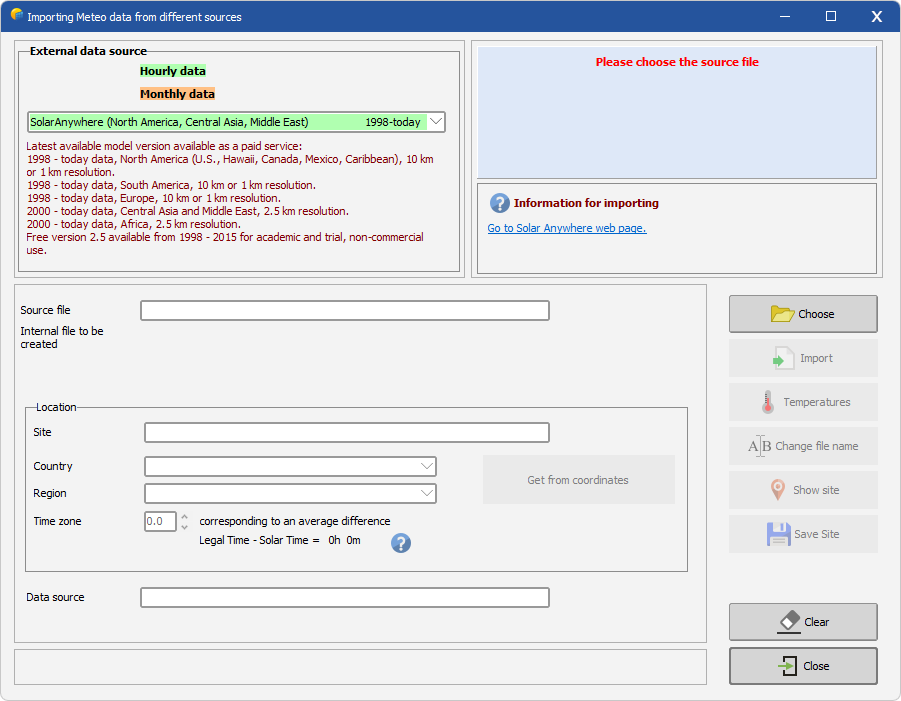Click the Clear button
Viewport: 901px width, 701px height.
(x=803, y=622)
